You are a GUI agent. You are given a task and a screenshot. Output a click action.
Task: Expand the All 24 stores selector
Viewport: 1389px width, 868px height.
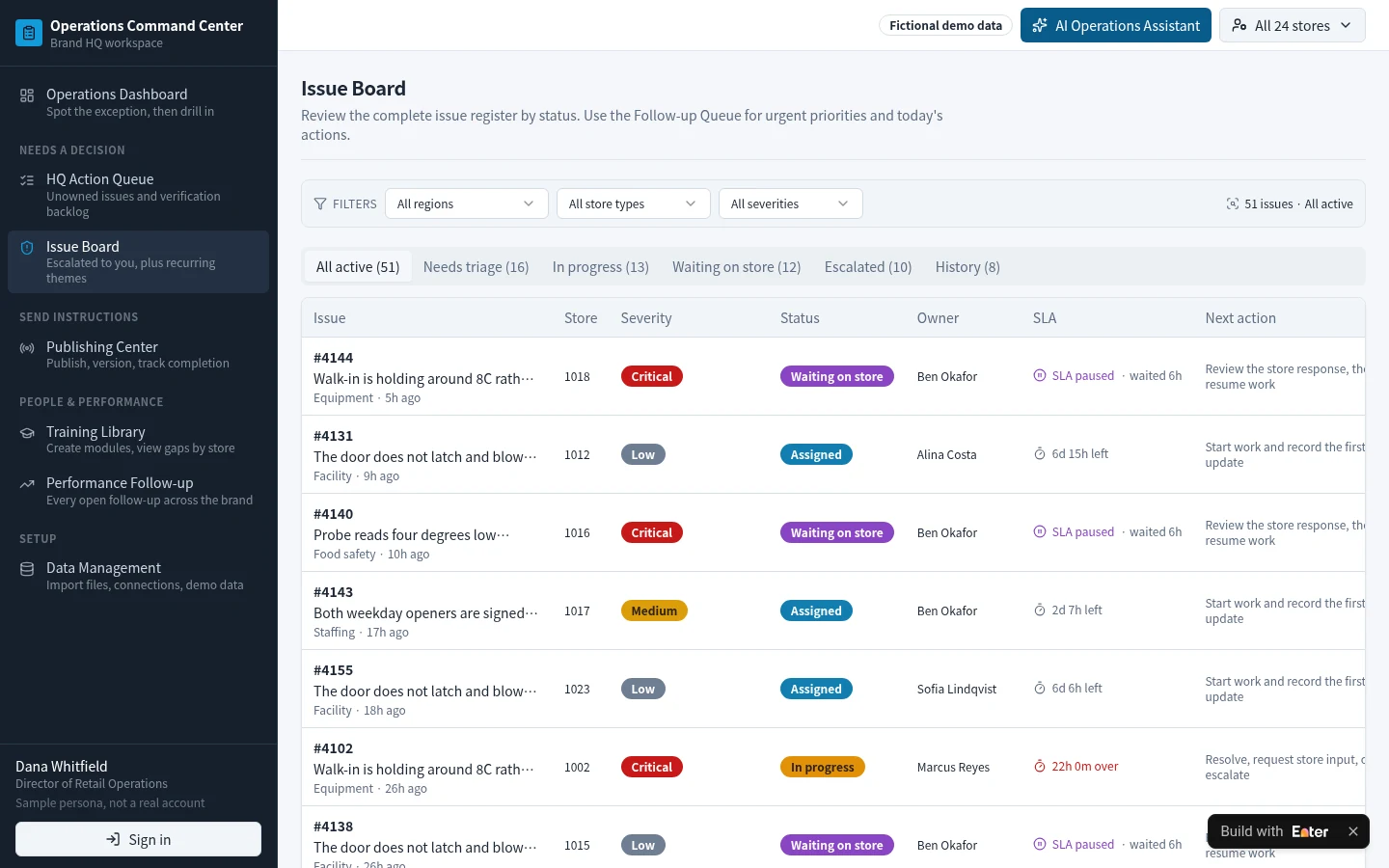[1293, 26]
